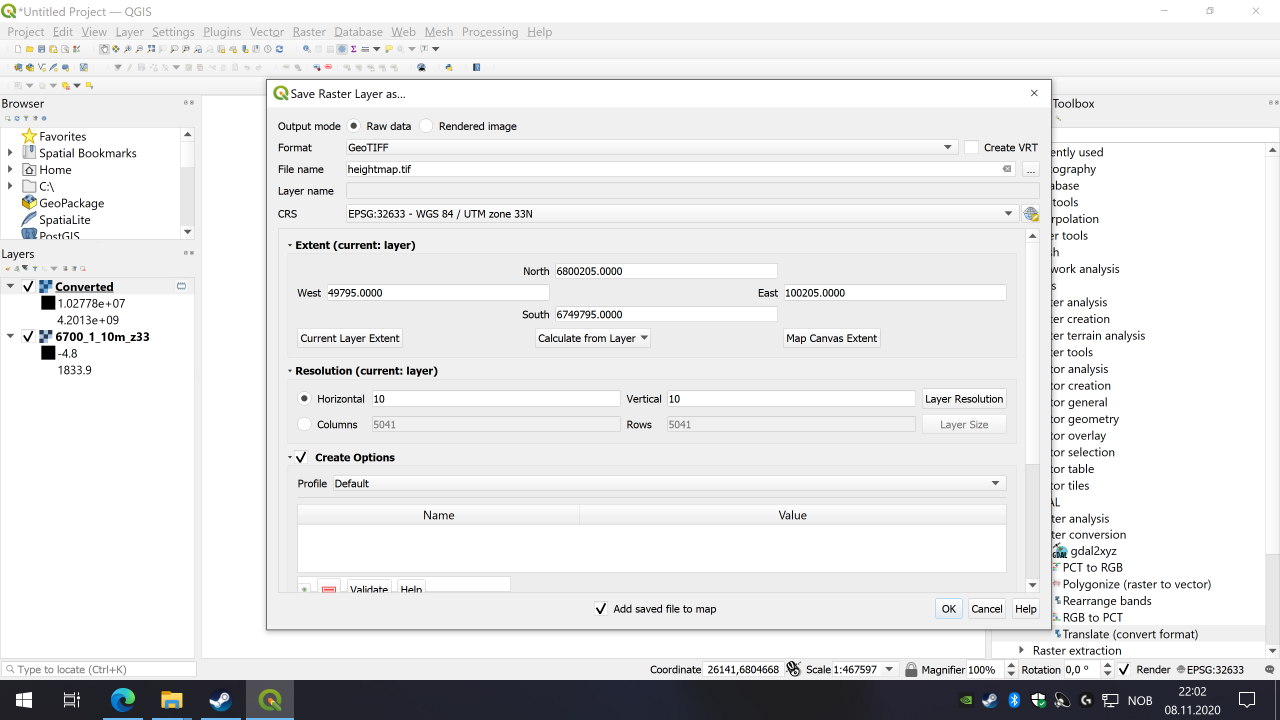The width and height of the screenshot is (1280, 720).
Task: Click the browse file name ellipsis button
Action: pyautogui.click(x=1031, y=170)
